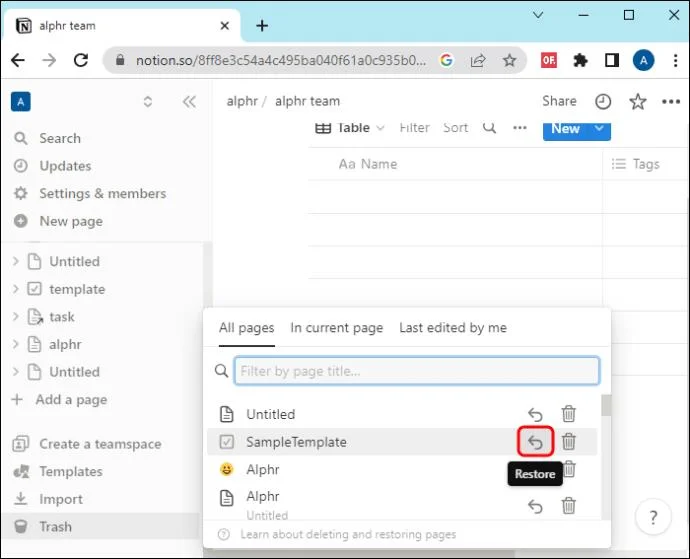Switch to the Last edited by me tab
The image size is (690, 559).
point(453,328)
